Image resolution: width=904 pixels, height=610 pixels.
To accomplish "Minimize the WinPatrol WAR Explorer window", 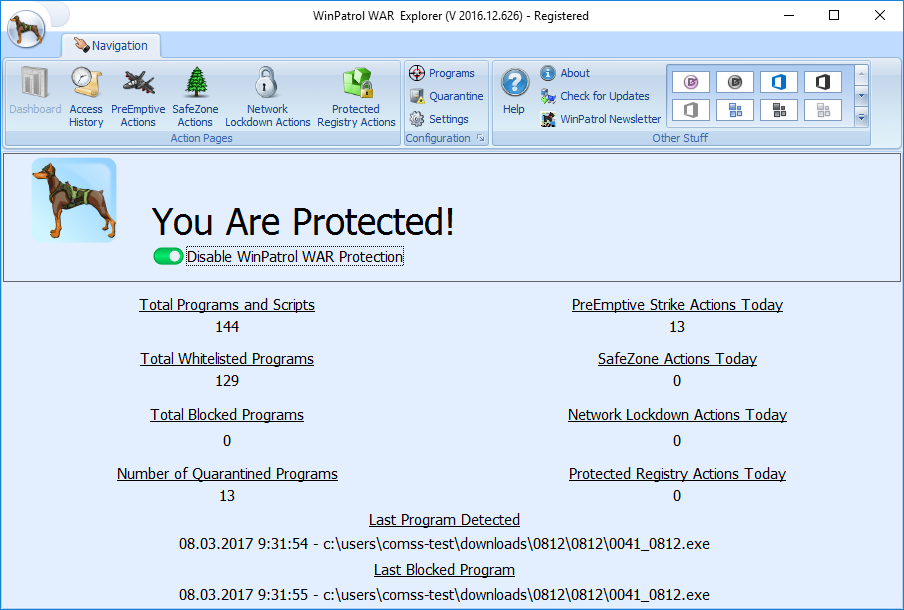I will coord(789,16).
